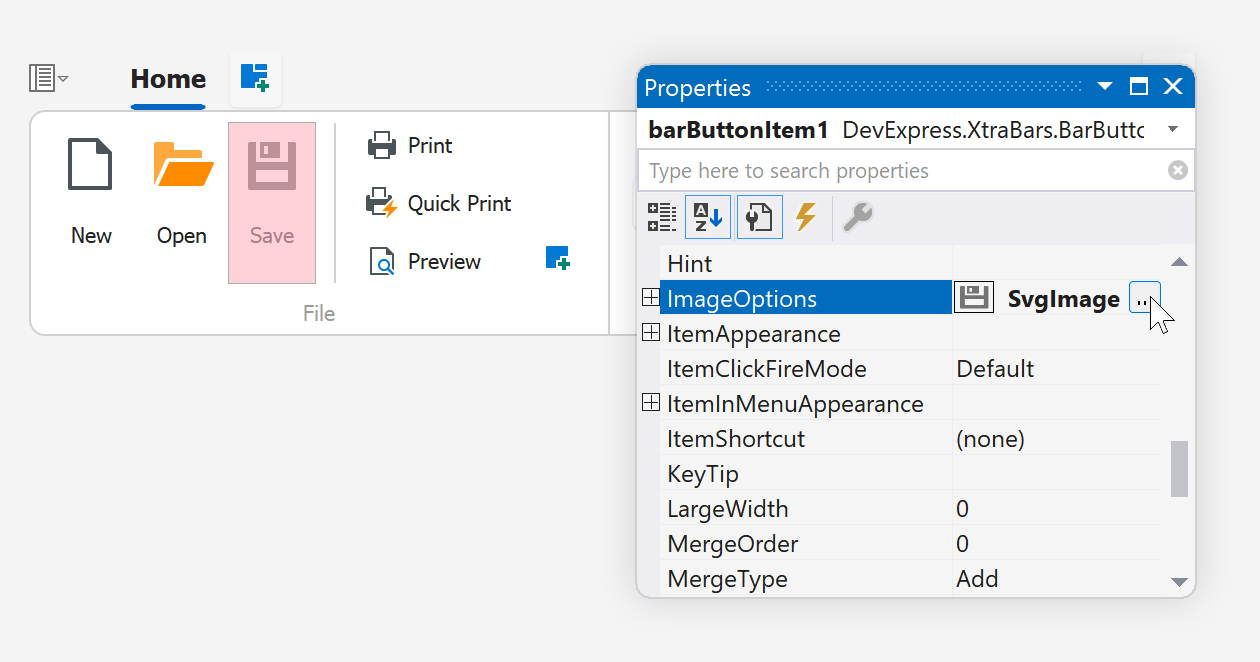
Task: Add a new ribbon page next to Home
Action: point(255,78)
